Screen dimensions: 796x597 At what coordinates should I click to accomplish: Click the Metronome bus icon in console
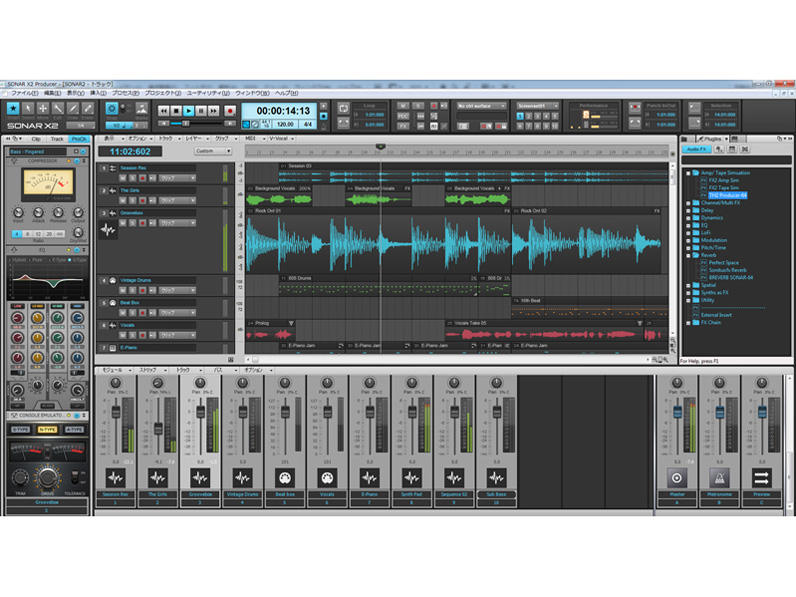719,478
